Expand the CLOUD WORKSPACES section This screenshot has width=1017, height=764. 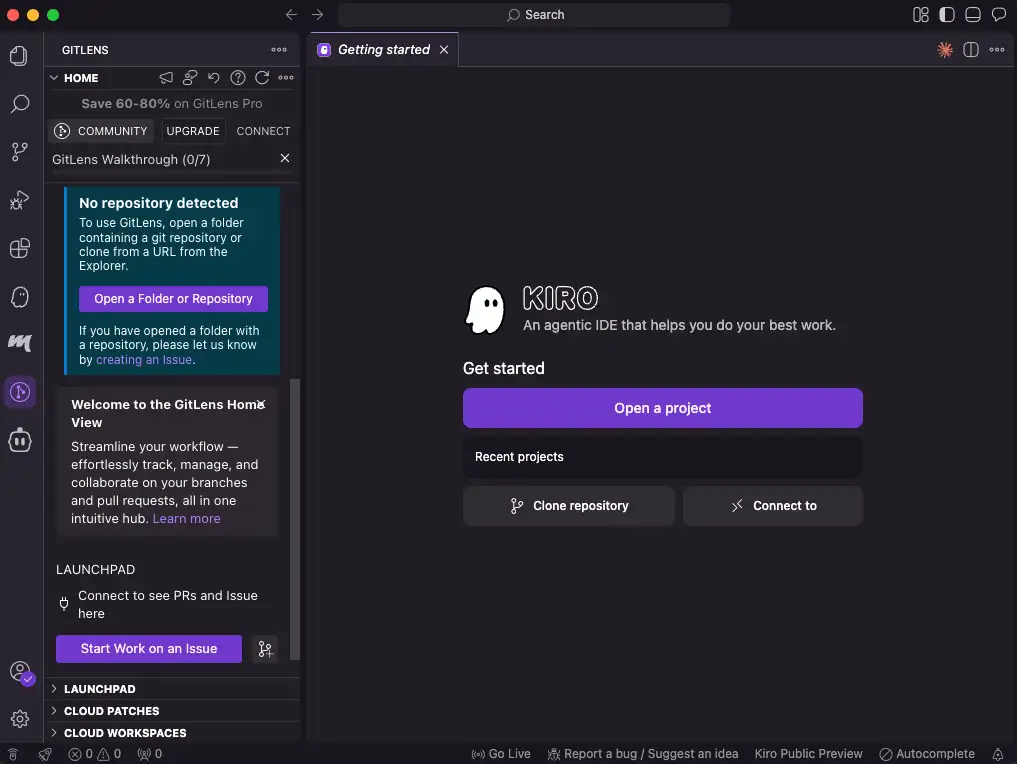point(172,733)
